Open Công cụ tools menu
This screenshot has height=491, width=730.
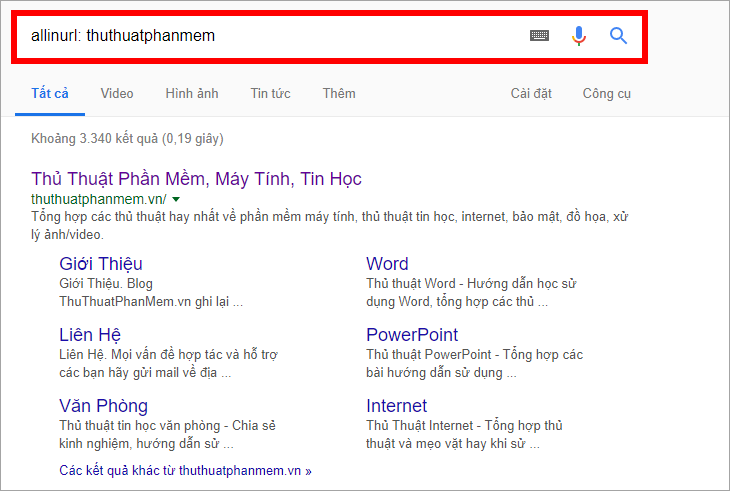pyautogui.click(x=607, y=94)
